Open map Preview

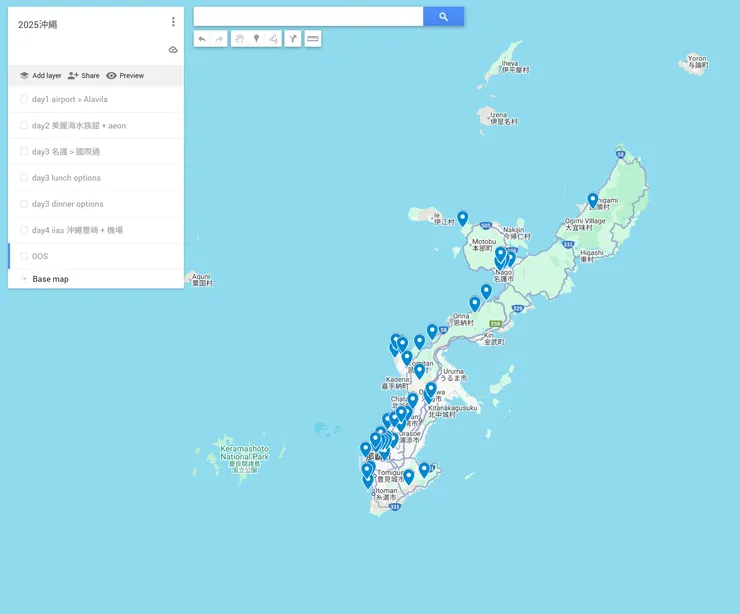(125, 76)
